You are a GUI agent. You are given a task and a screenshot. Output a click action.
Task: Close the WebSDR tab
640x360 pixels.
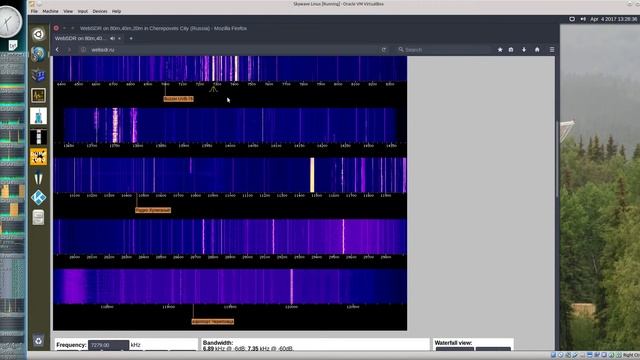tap(120, 38)
